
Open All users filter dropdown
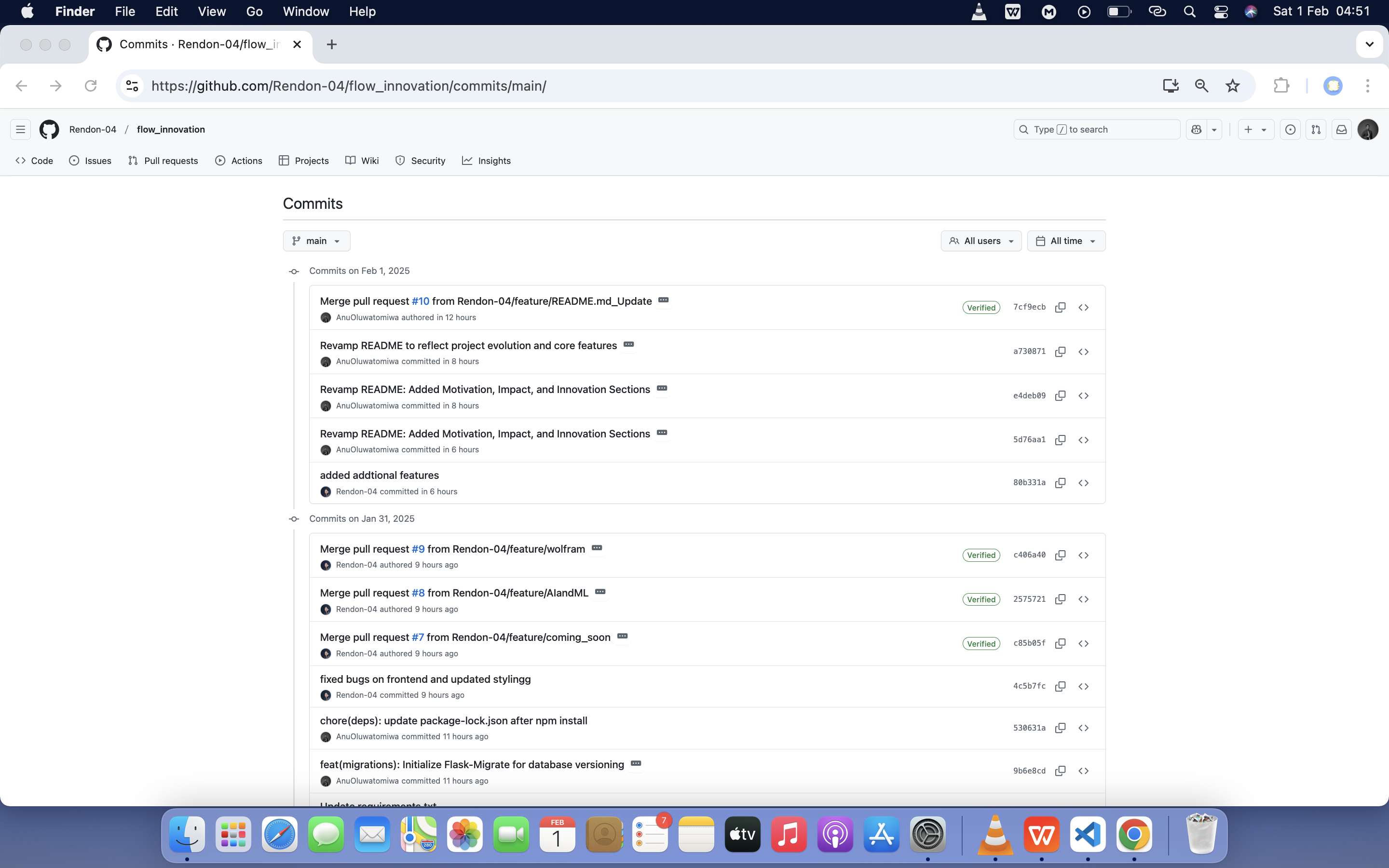981,241
